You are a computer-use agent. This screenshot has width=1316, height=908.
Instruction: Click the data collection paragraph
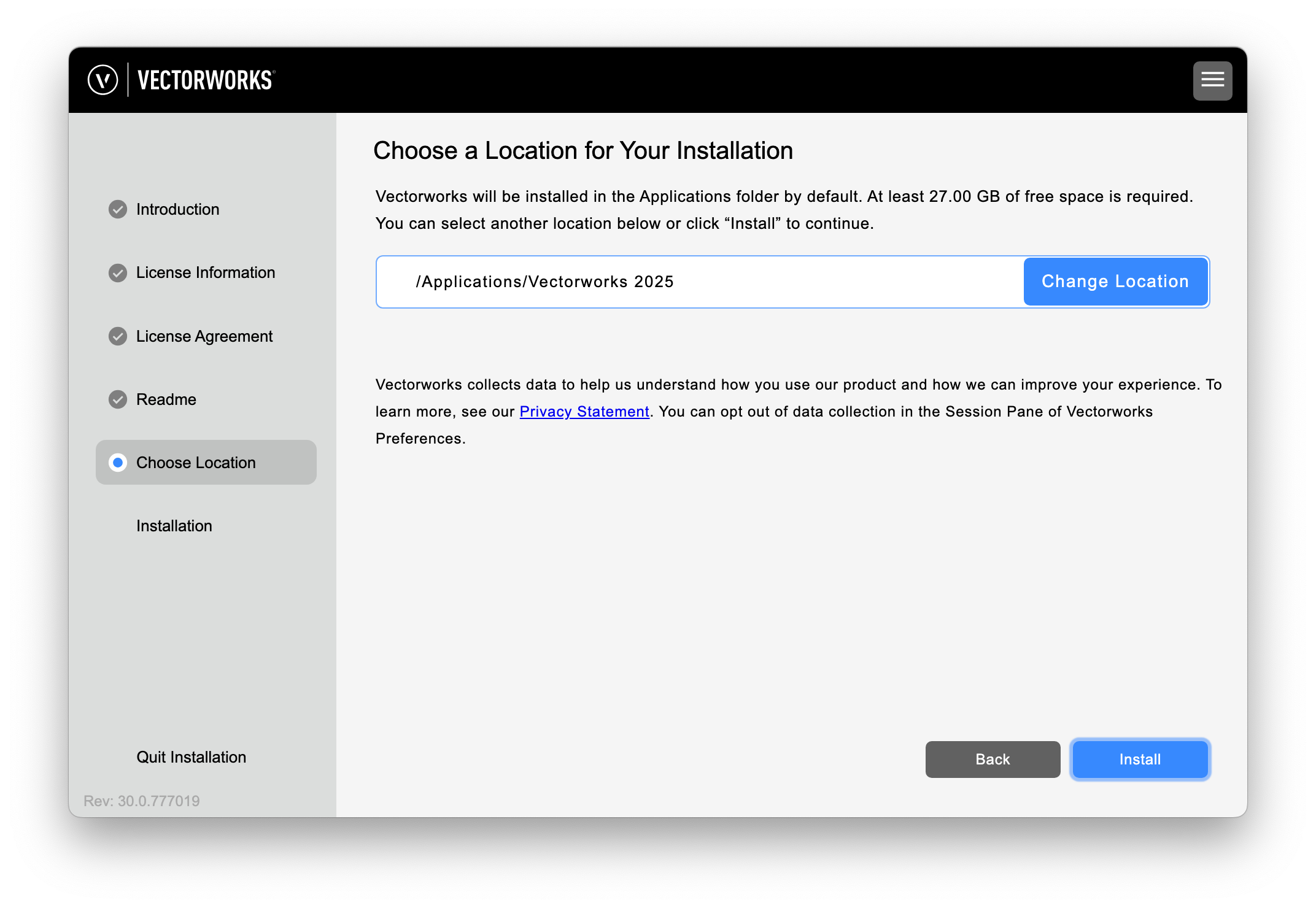pos(799,412)
